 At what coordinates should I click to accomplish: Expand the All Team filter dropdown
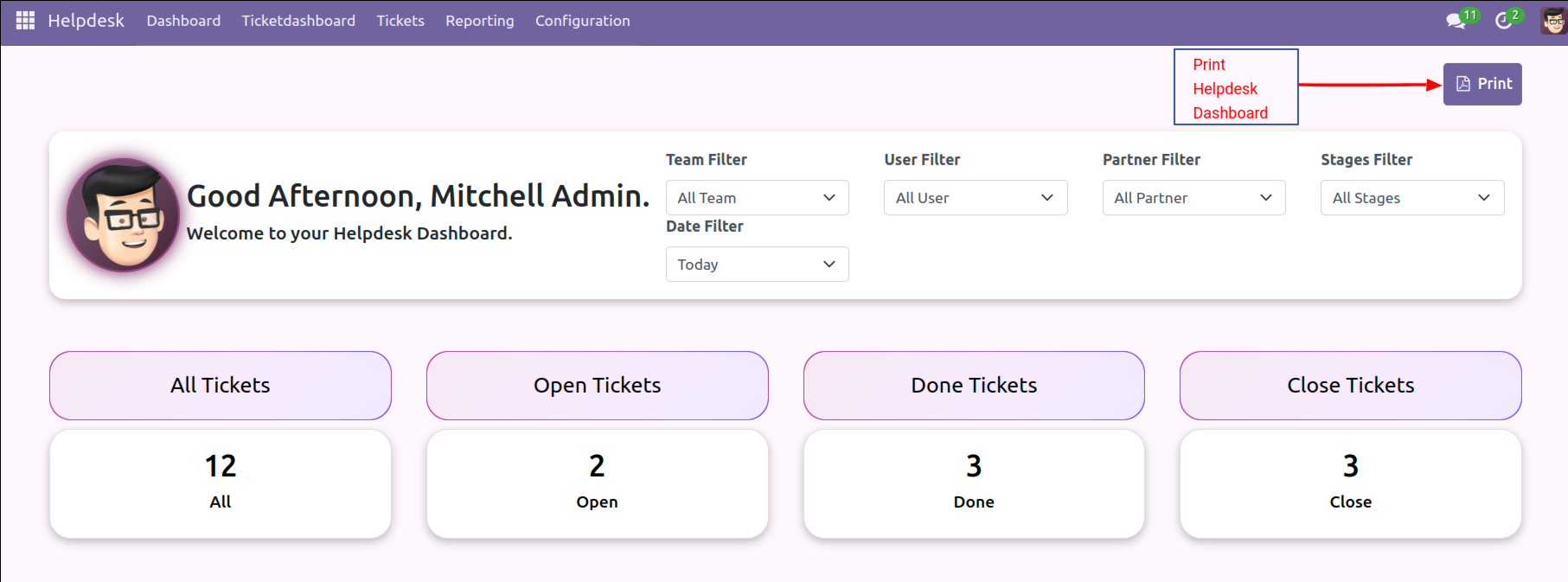758,198
